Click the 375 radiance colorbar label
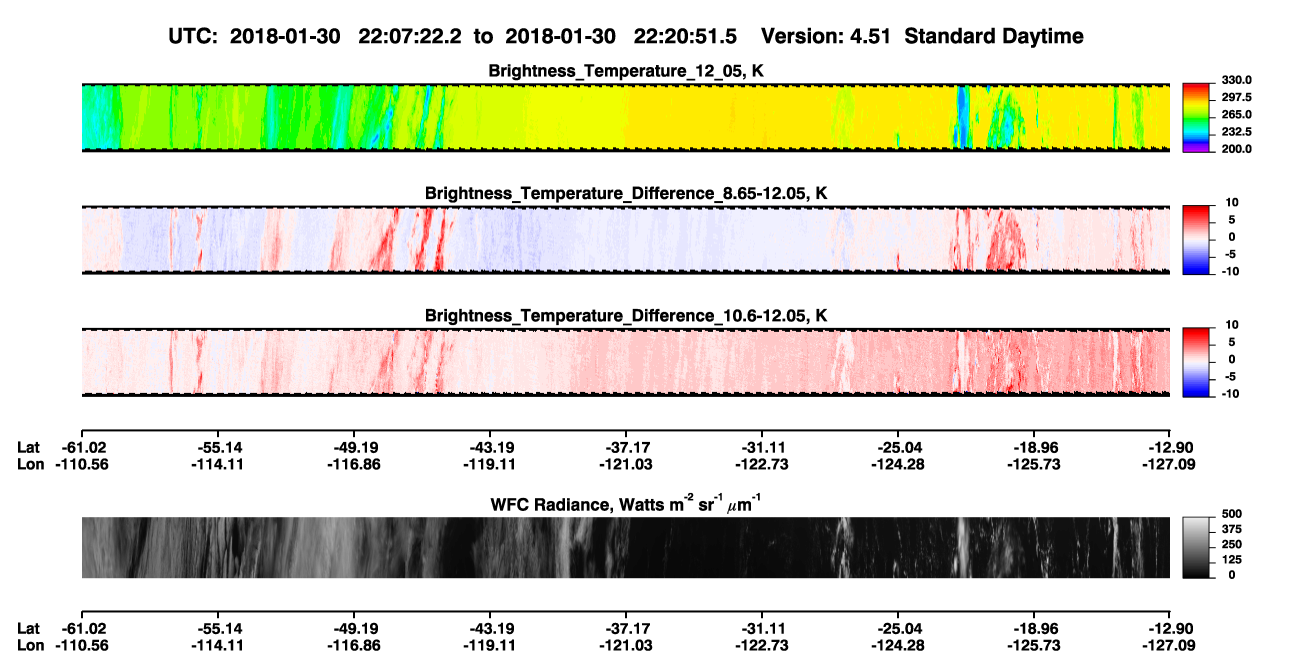1300x667 pixels. 1230,529
